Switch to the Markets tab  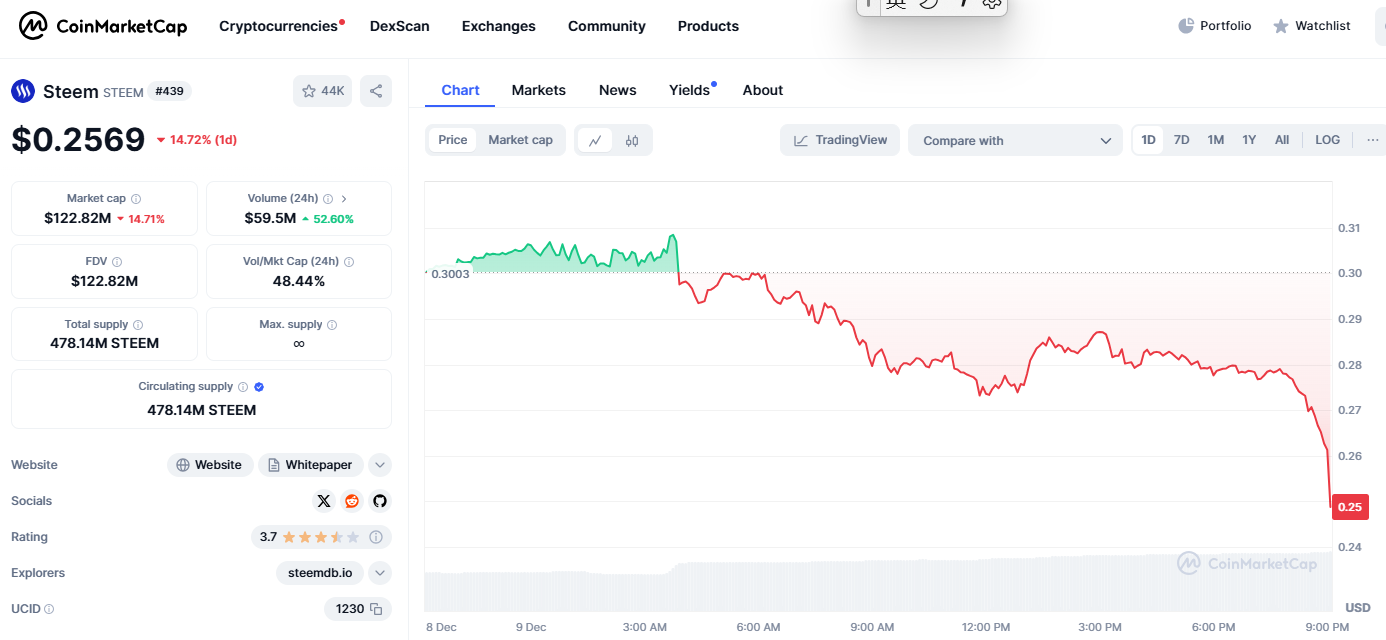coord(538,90)
